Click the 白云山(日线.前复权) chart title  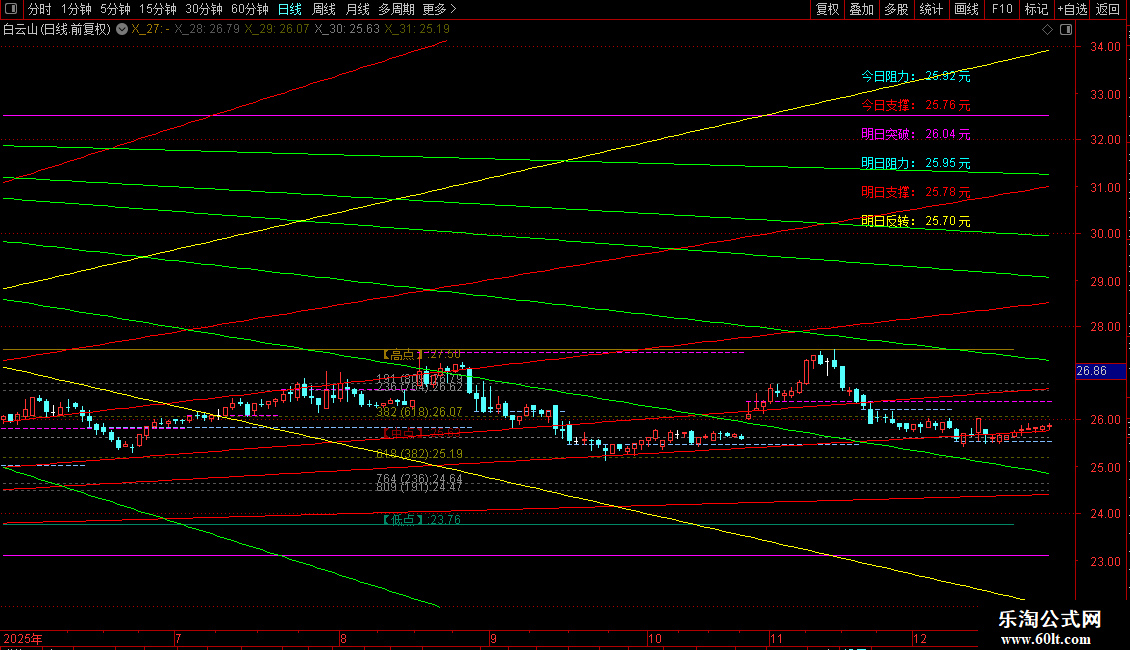(x=57, y=29)
